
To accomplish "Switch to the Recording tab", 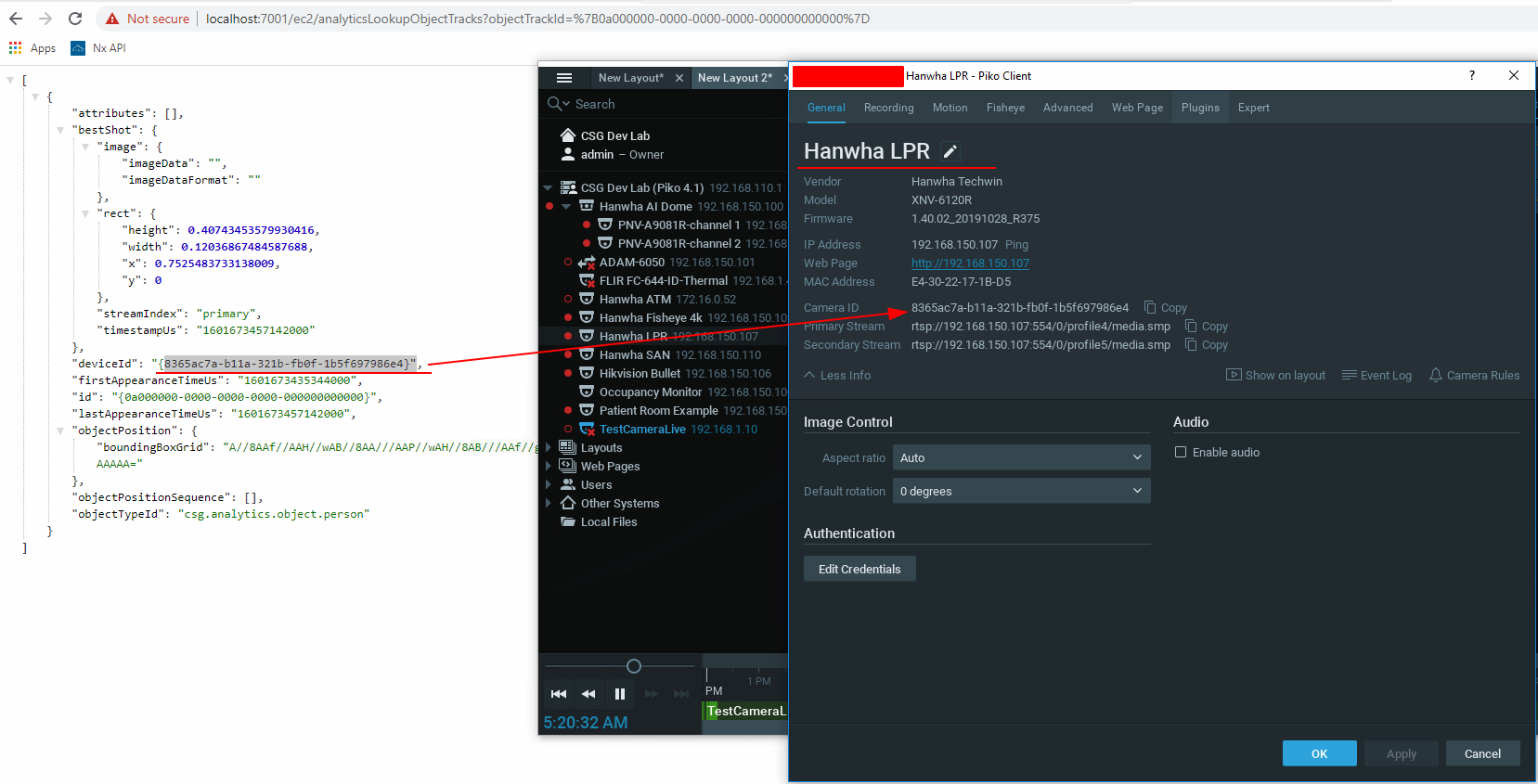I will coord(888,108).
